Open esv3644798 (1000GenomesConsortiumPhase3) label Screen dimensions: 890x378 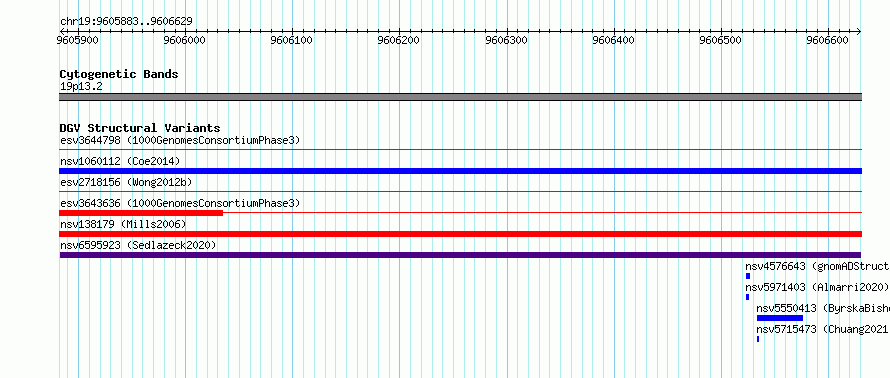pos(180,140)
